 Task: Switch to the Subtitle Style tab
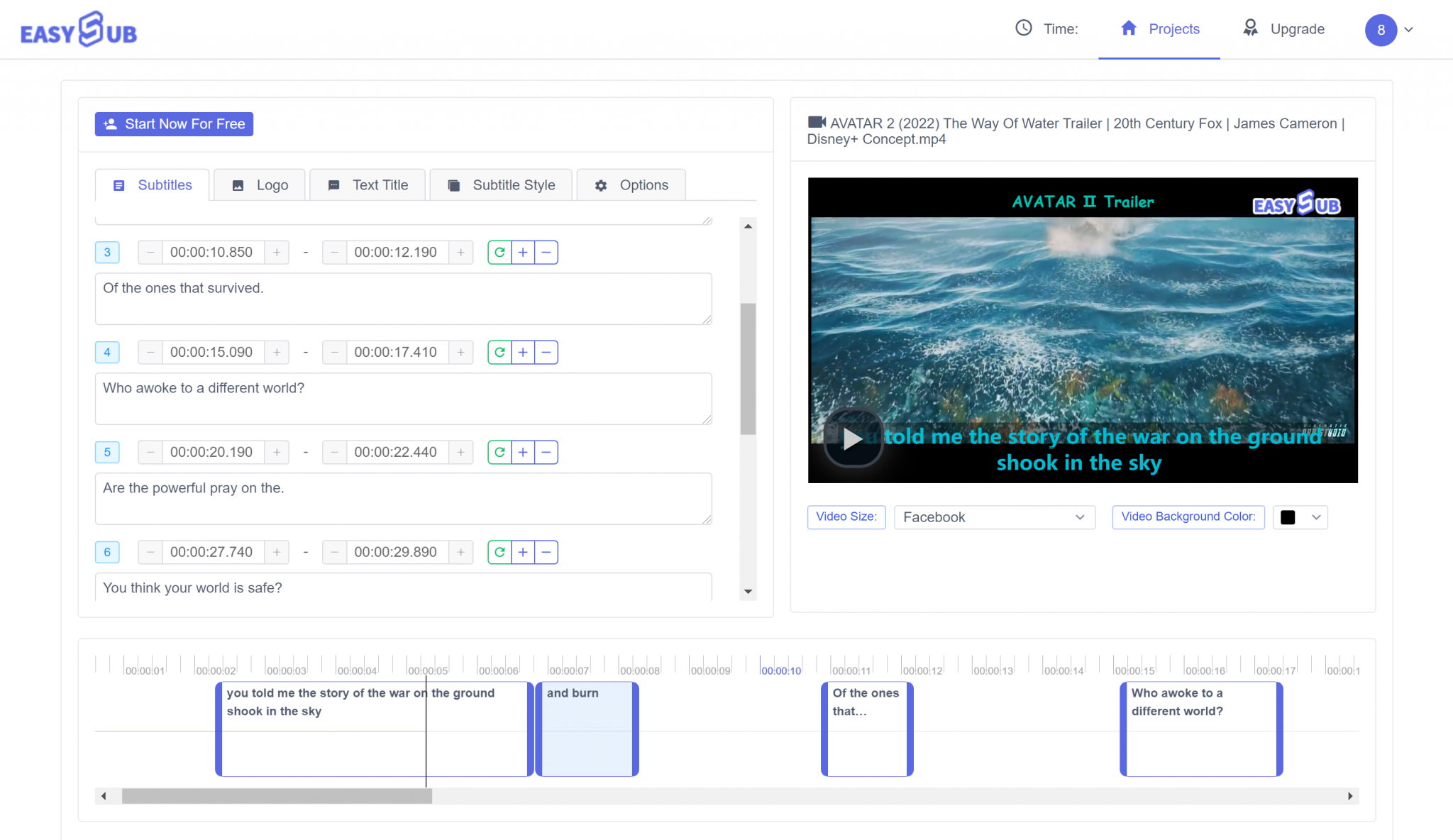[500, 184]
